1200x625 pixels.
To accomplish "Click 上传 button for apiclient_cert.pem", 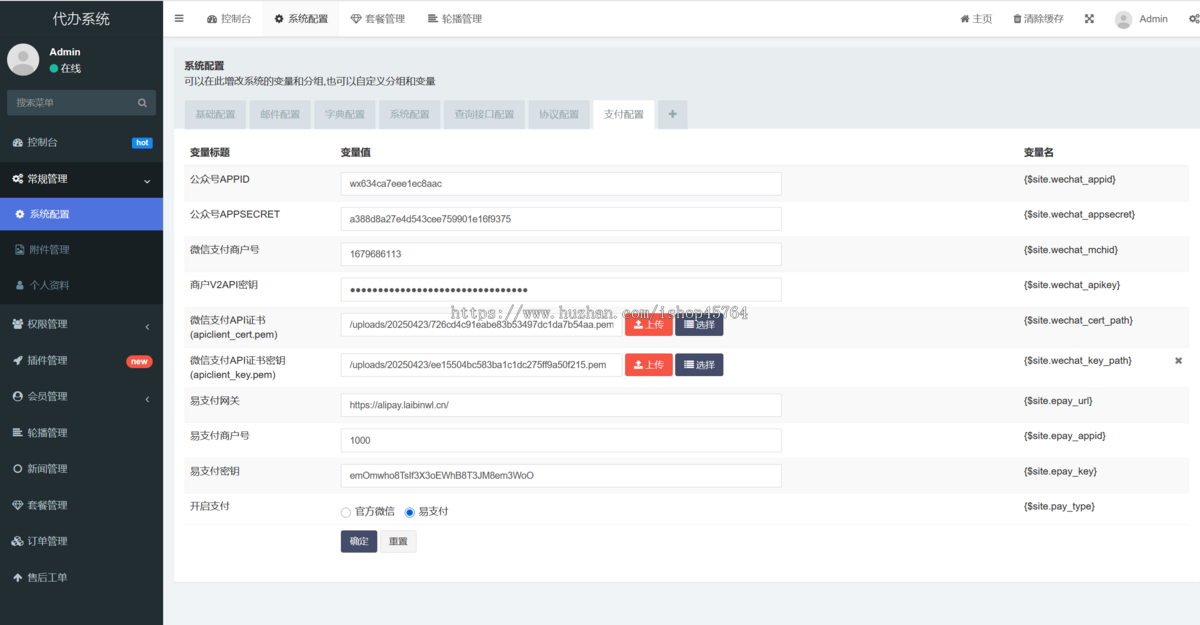I will 648,325.
